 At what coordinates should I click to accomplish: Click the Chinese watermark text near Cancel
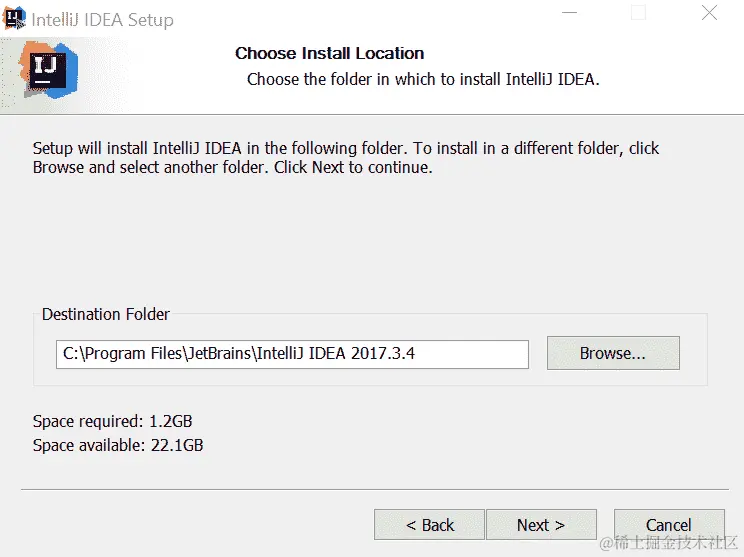click(x=669, y=542)
